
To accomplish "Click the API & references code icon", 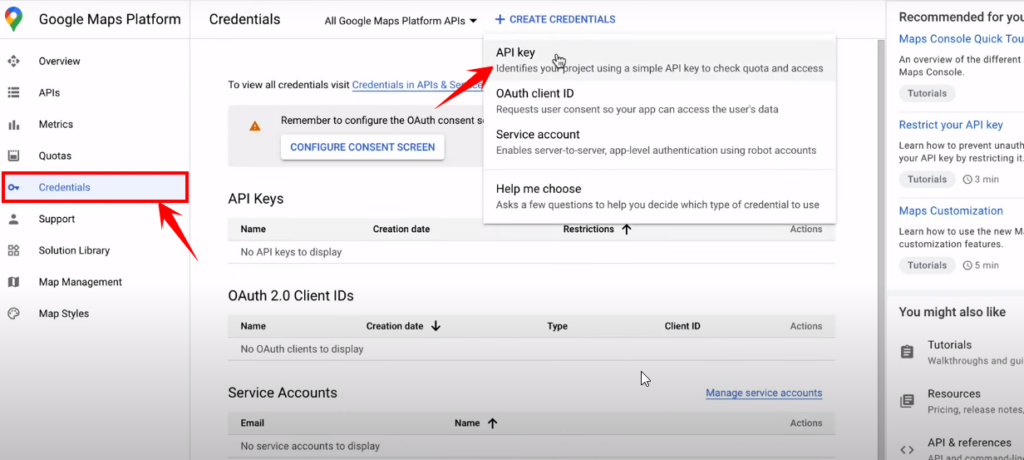I will 906,450.
